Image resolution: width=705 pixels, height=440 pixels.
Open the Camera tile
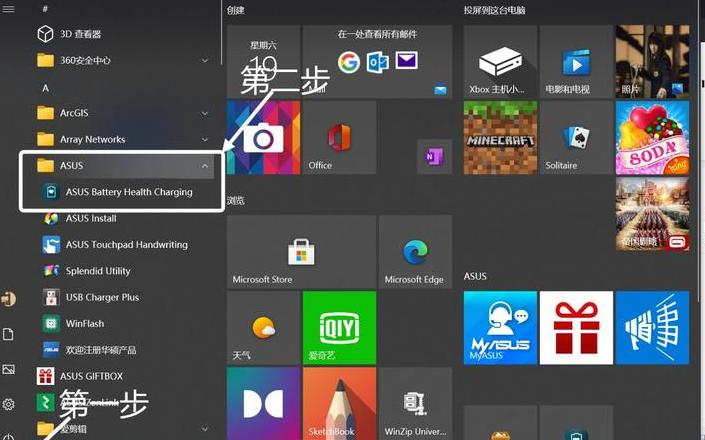263,138
